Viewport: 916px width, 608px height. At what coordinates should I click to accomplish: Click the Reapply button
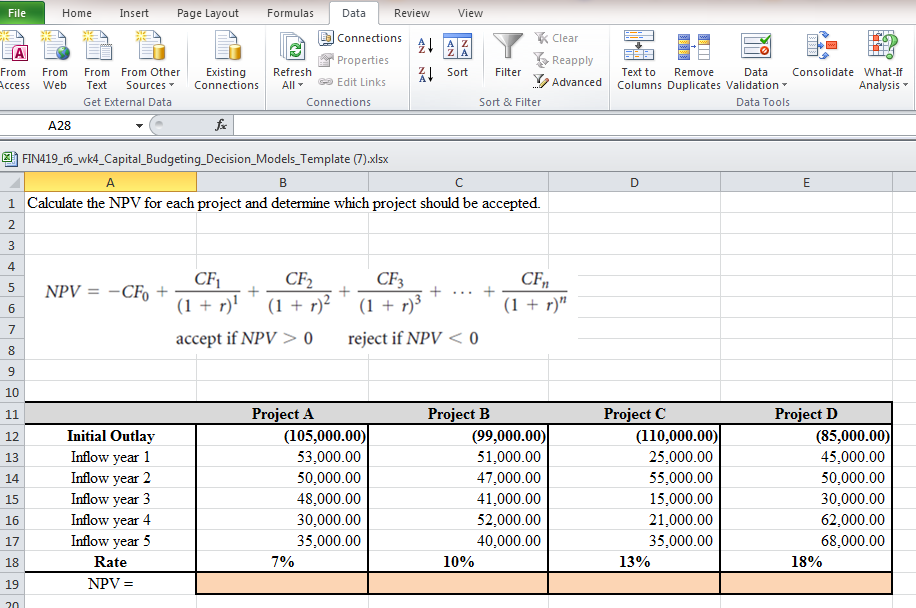tap(565, 59)
